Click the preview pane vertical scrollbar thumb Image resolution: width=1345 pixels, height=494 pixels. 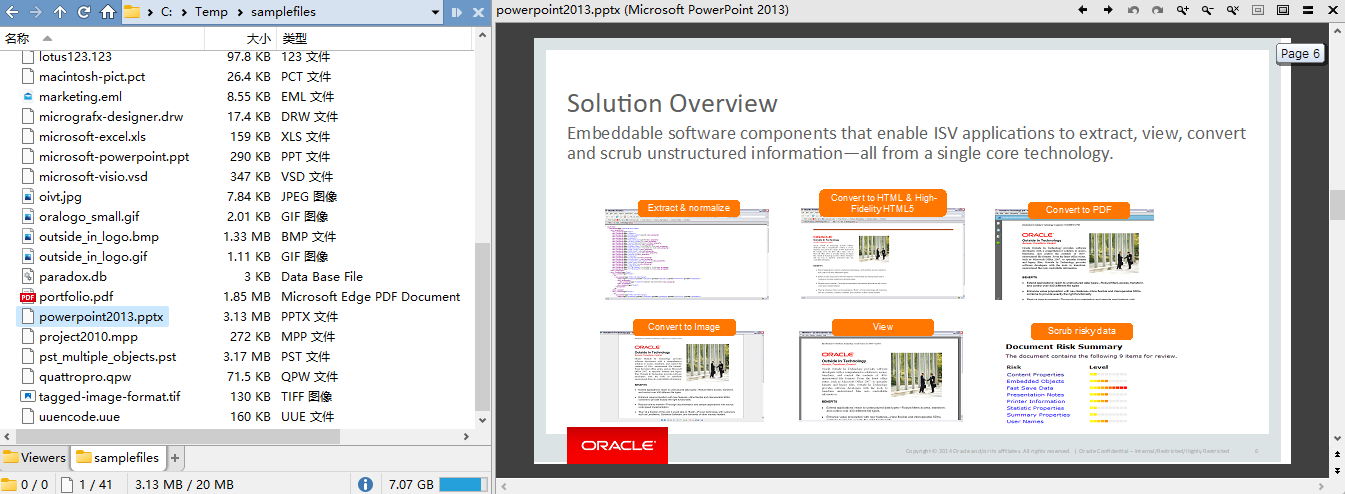[x=1337, y=204]
